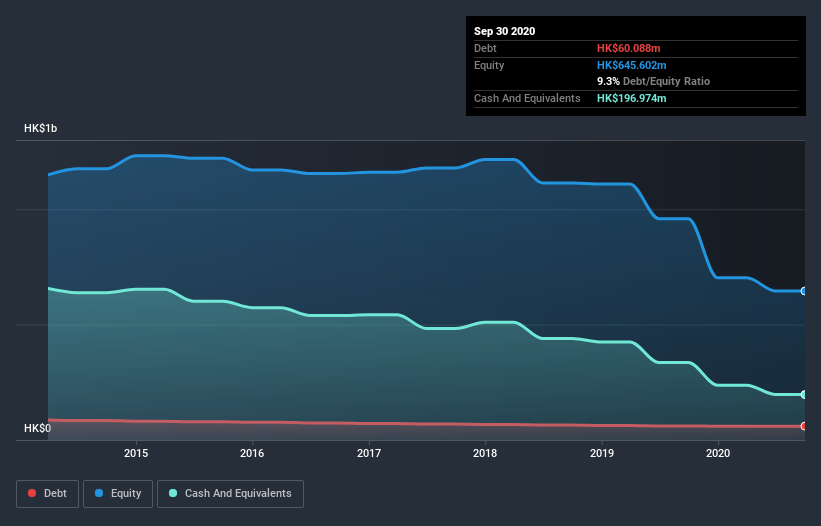
Task: Toggle the Debt series in the legend
Action: [47, 494]
